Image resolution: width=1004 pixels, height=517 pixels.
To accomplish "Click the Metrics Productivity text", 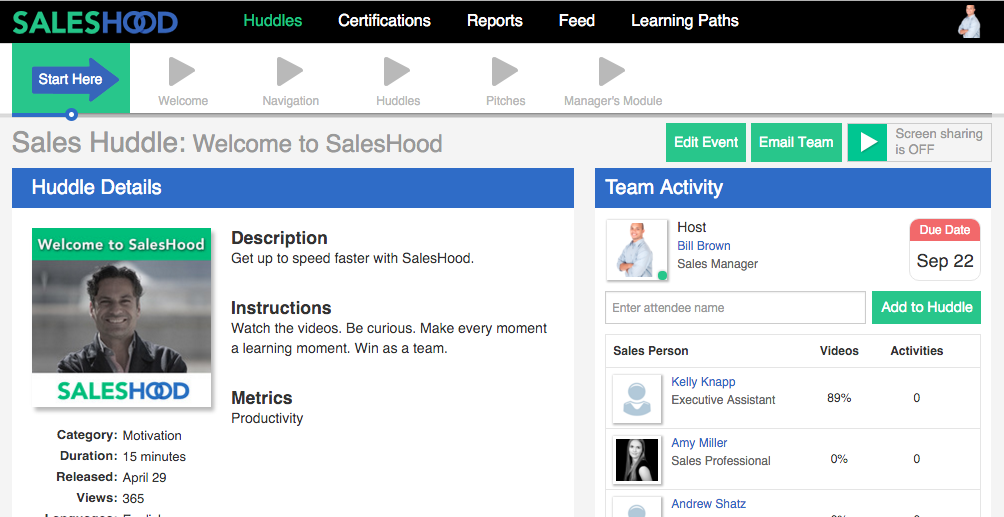I will point(267,418).
